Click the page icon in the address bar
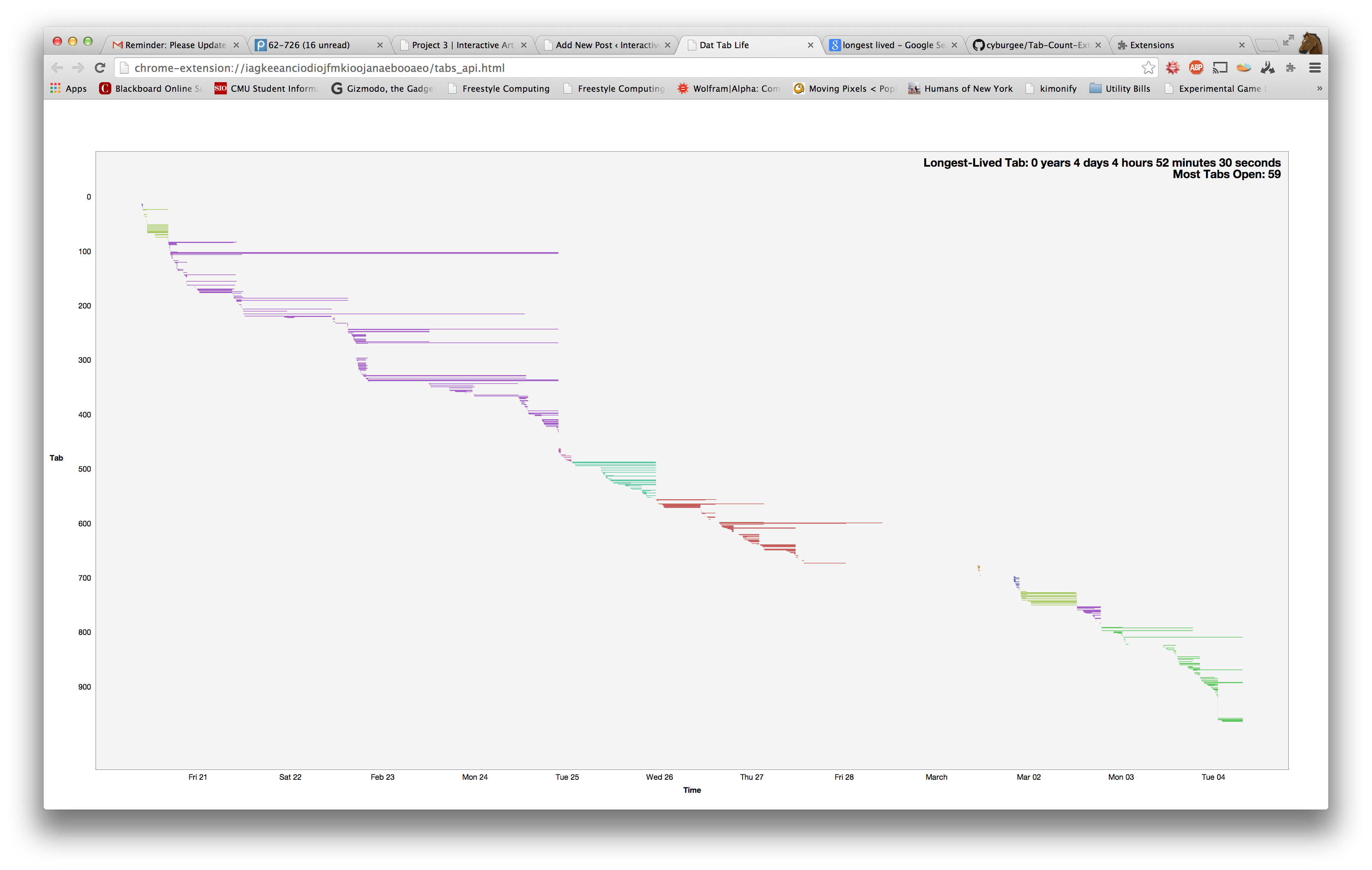This screenshot has height=870, width=1372. click(124, 68)
